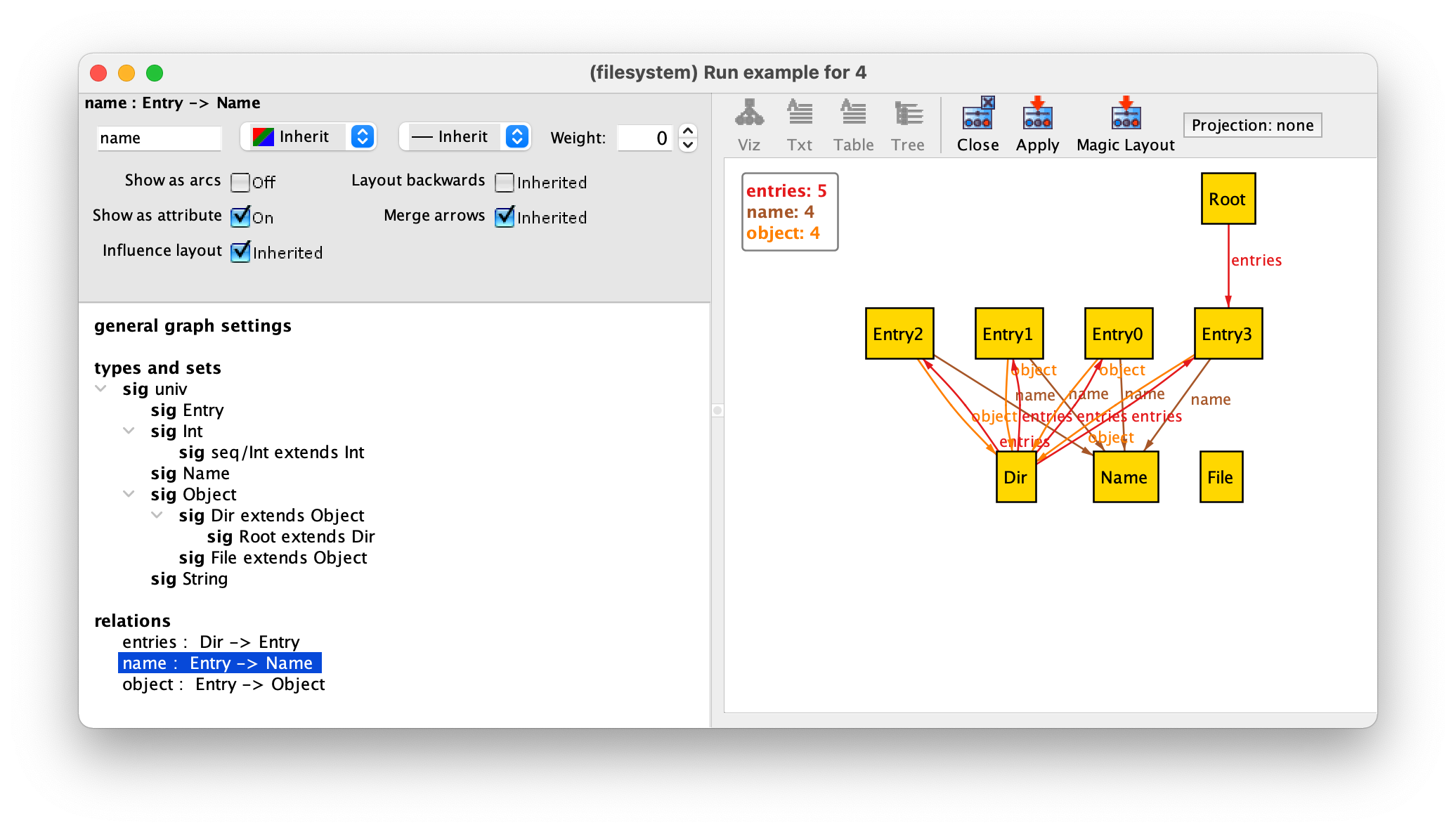Select sig Entry in the tree
Viewport: 1456px width, 832px height.
click(187, 410)
